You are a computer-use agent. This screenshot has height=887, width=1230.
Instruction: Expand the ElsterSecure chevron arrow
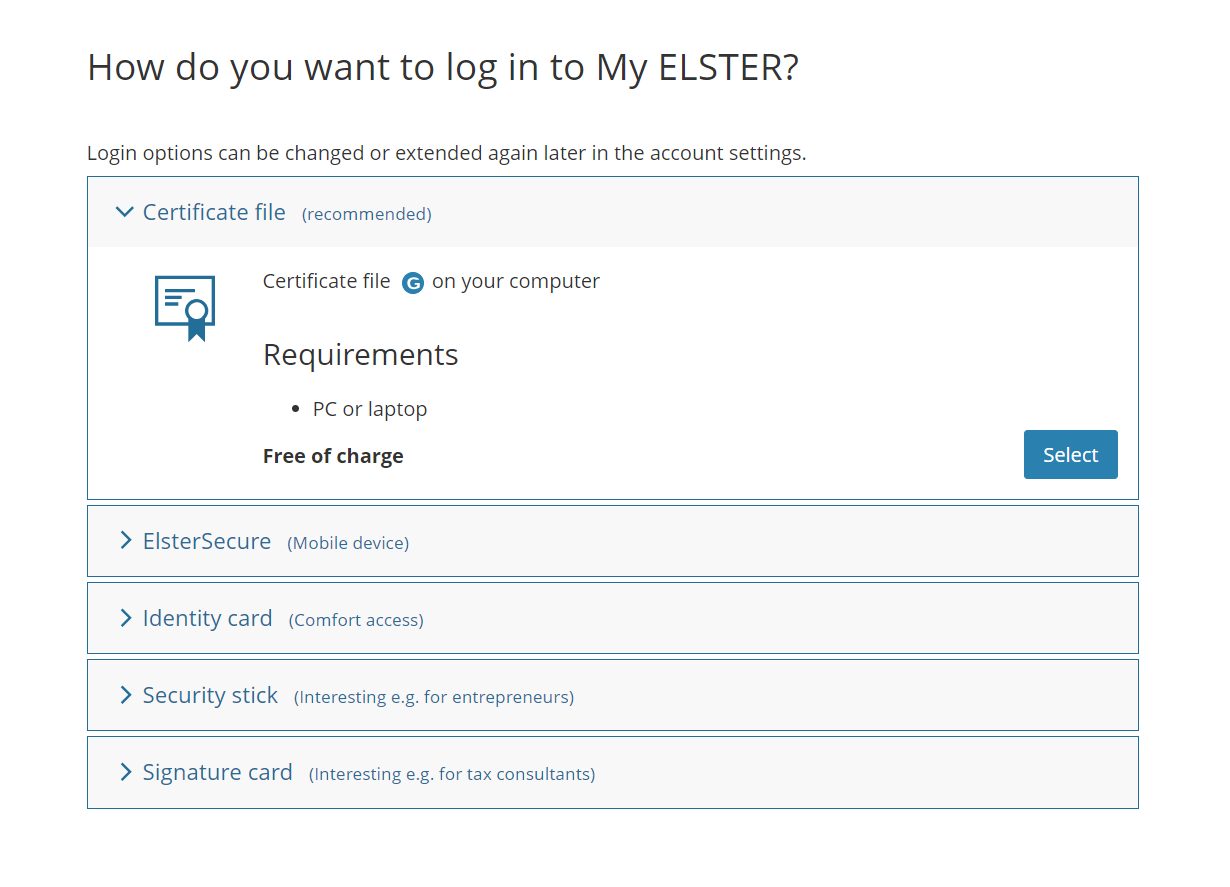[x=125, y=541]
